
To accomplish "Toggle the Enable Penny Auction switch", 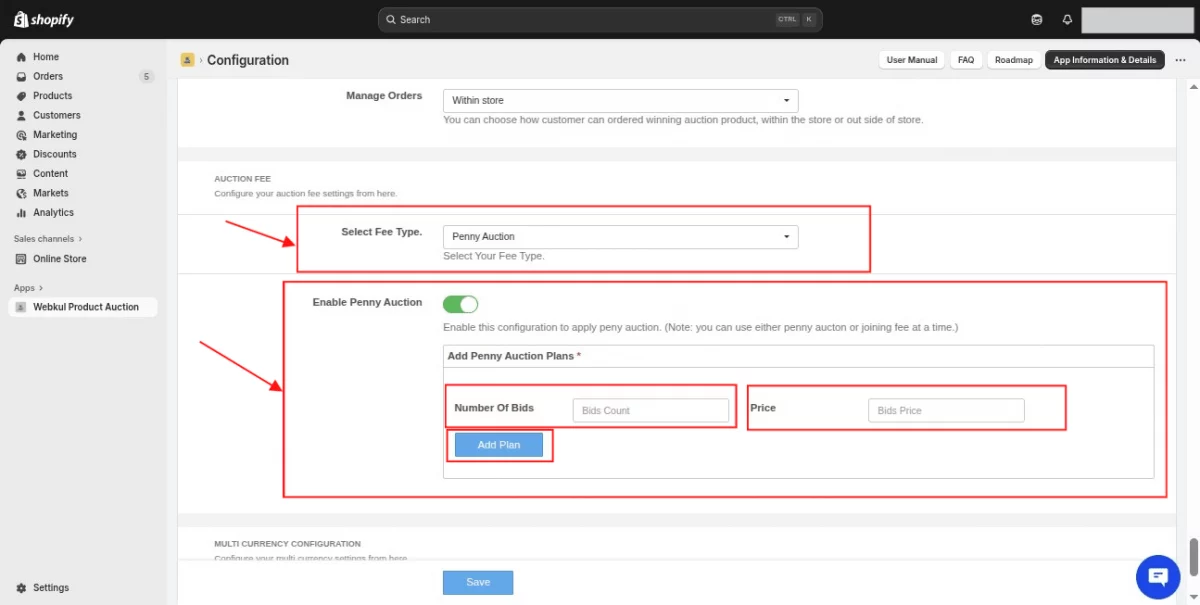I will coord(461,304).
